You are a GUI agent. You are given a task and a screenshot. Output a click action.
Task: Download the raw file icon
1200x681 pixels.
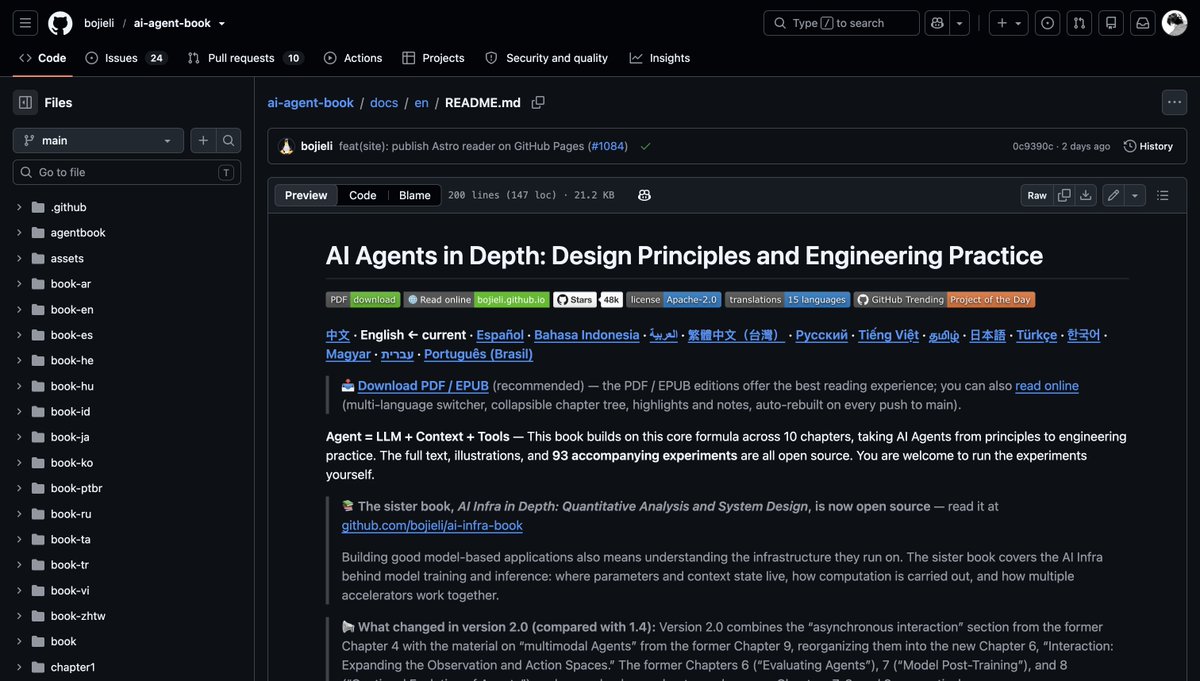pos(1085,195)
